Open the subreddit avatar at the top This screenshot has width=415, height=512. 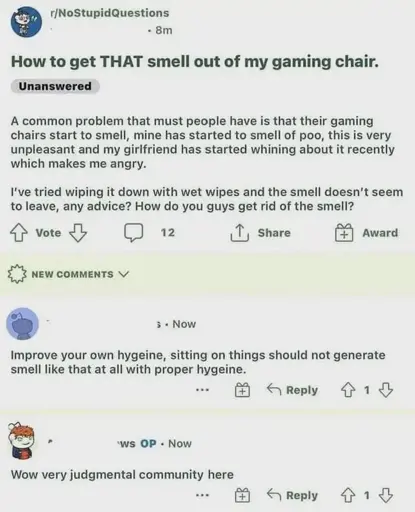[x=27, y=22]
